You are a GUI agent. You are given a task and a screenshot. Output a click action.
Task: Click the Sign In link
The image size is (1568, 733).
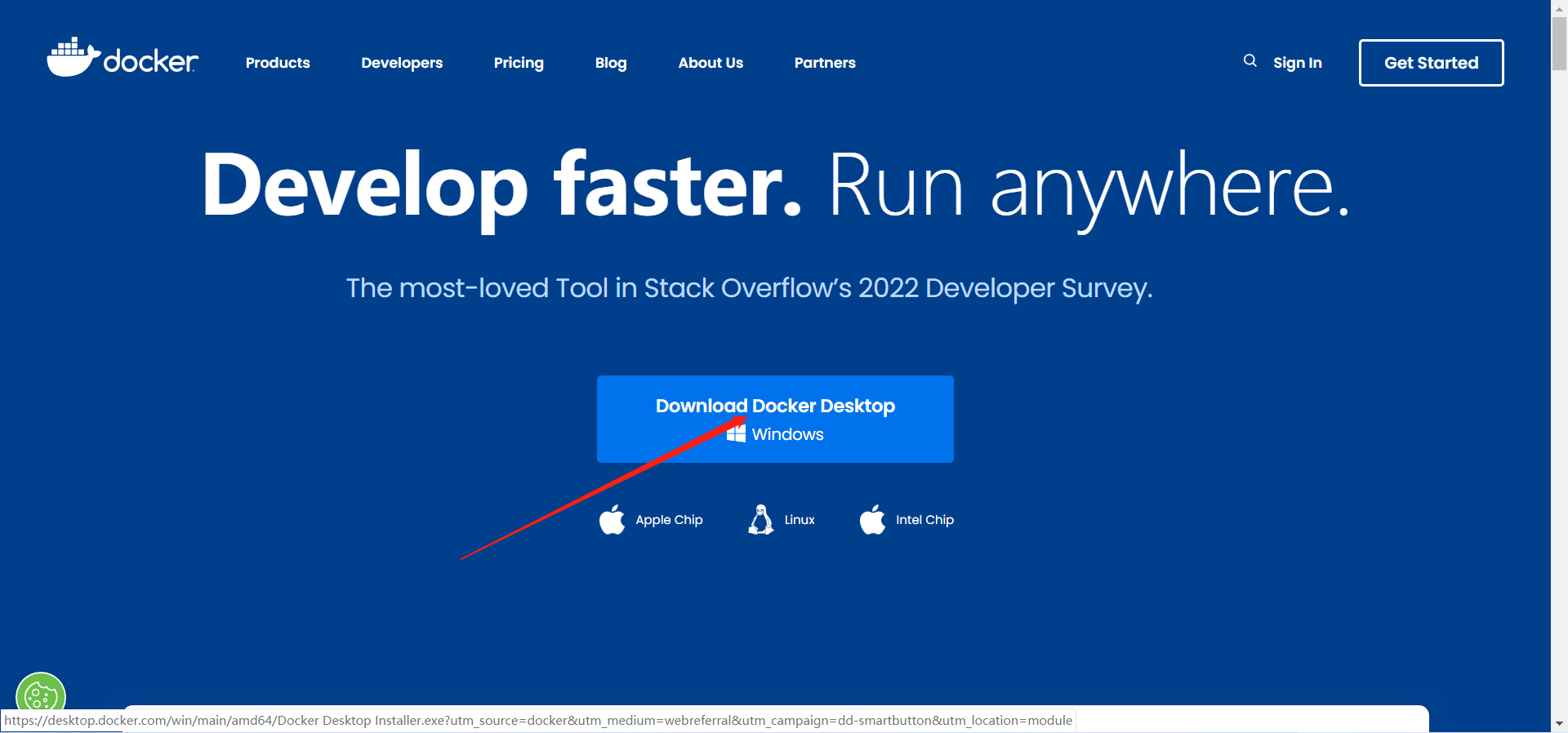point(1297,63)
